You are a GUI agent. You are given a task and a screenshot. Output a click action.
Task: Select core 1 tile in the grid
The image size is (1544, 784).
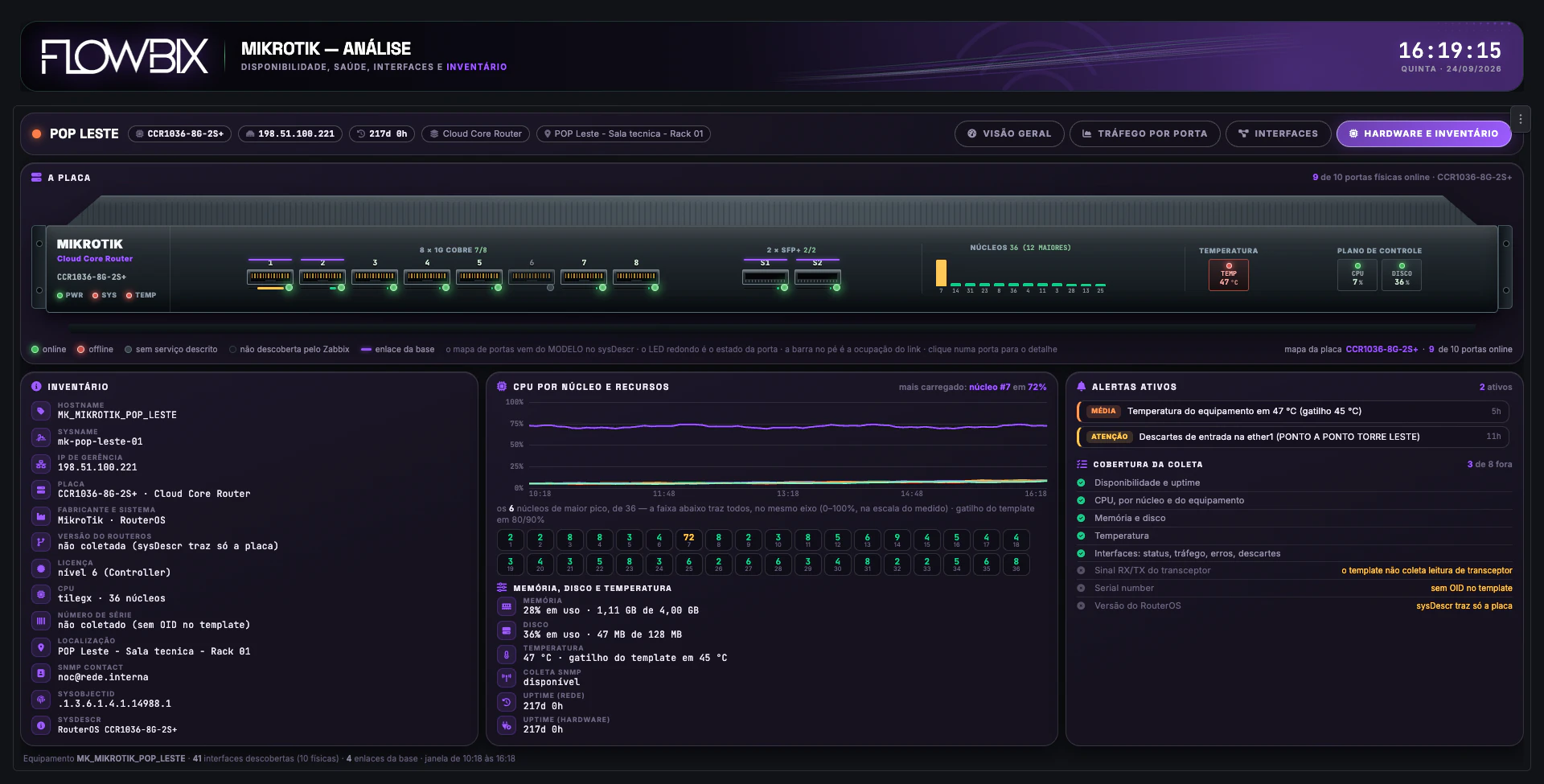pyautogui.click(x=511, y=540)
